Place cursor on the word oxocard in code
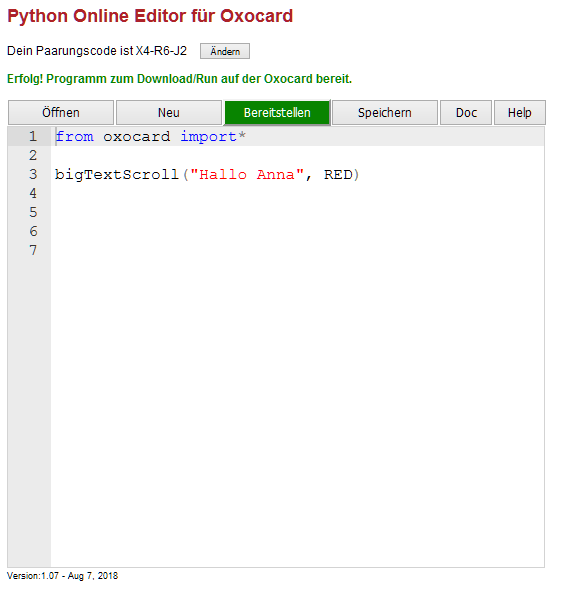562x602 pixels. click(137, 136)
